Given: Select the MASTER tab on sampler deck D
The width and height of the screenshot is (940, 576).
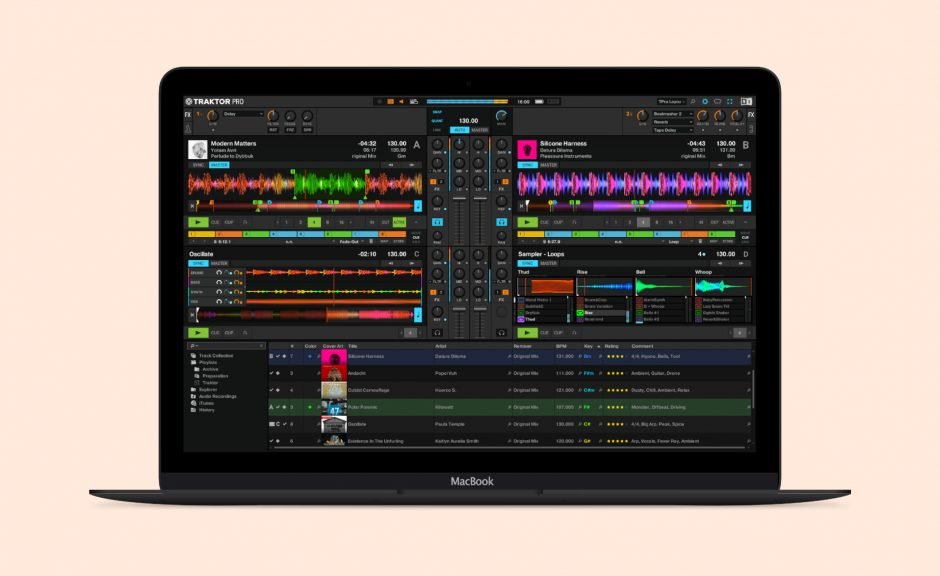Looking at the screenshot, I should tap(549, 263).
